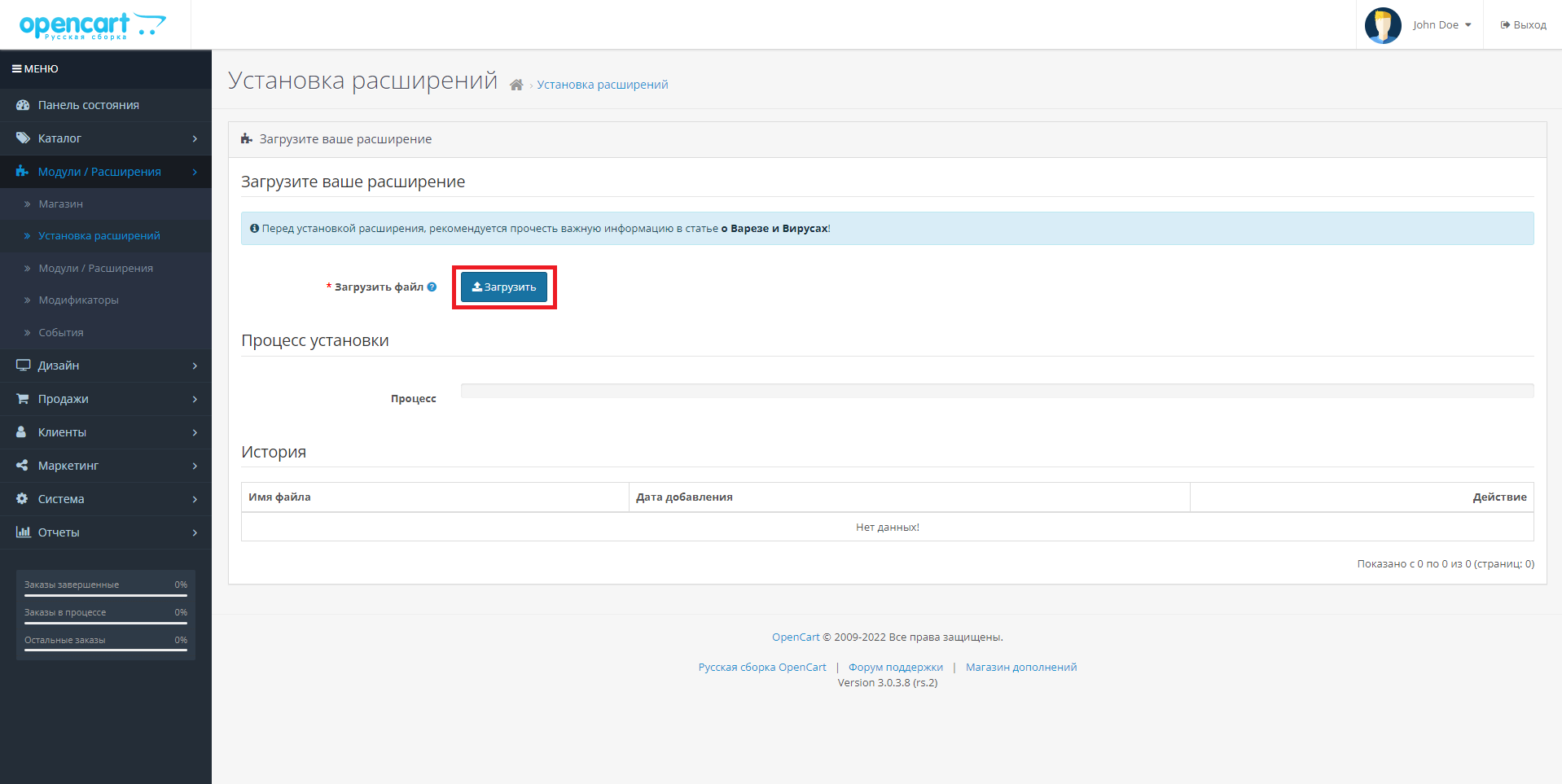
Task: Open Модули / Расширения submenu item
Action: 106,269
